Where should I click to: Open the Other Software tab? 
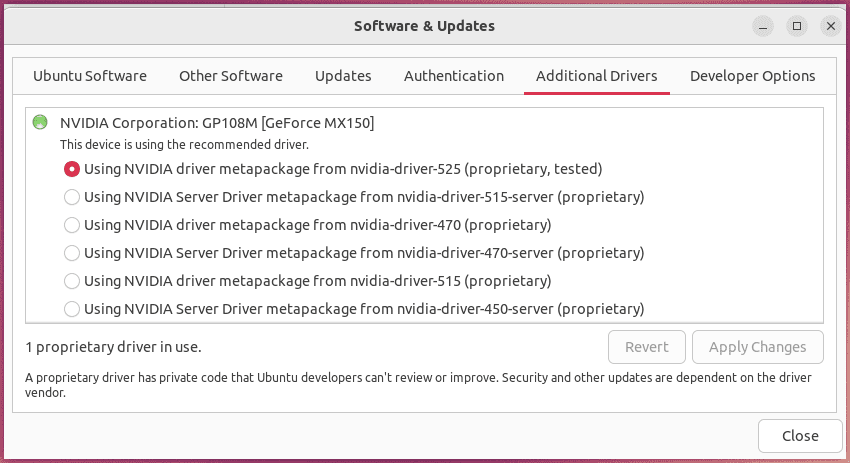pyautogui.click(x=231, y=76)
